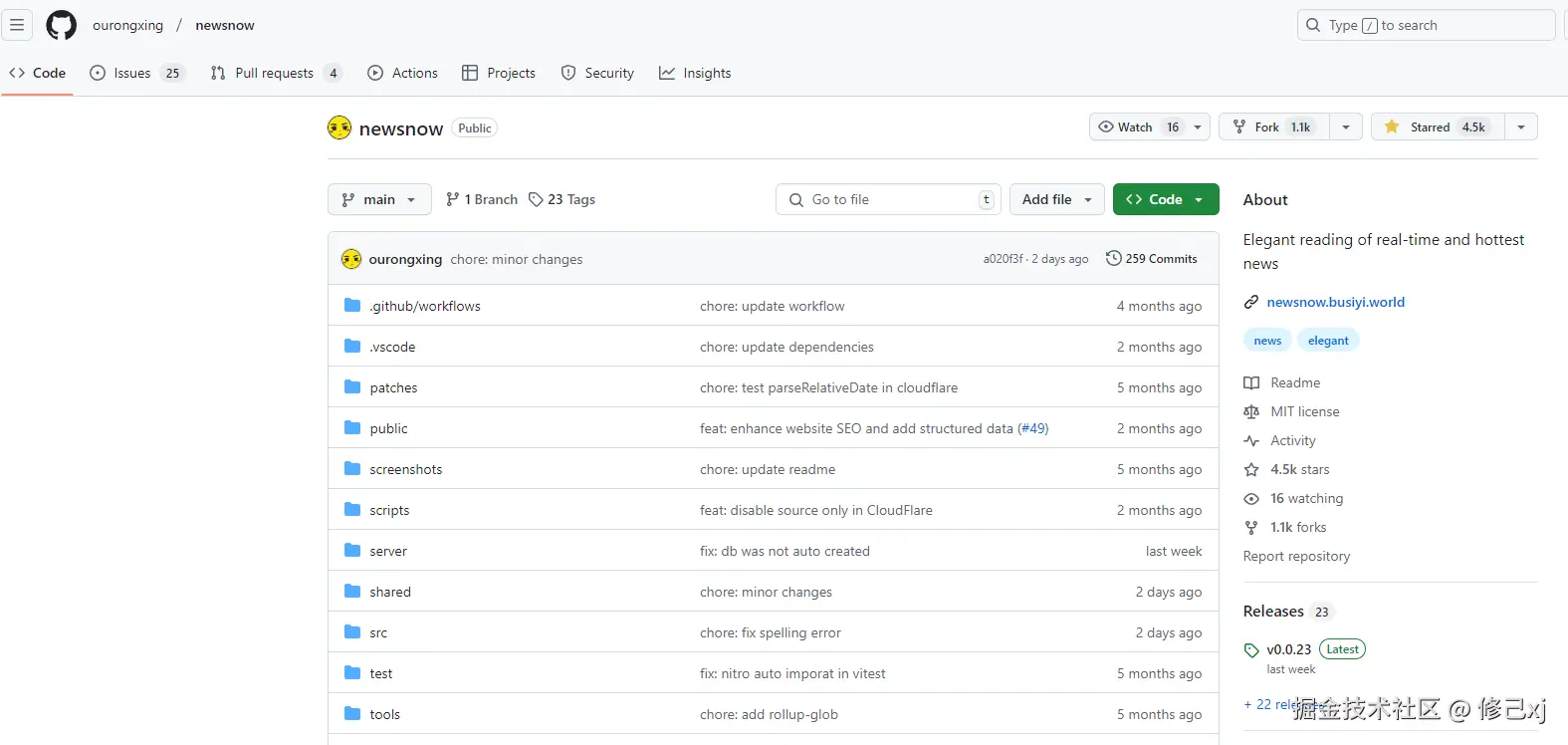Go to the Security tab
This screenshot has height=745, width=1568.
pyautogui.click(x=597, y=73)
